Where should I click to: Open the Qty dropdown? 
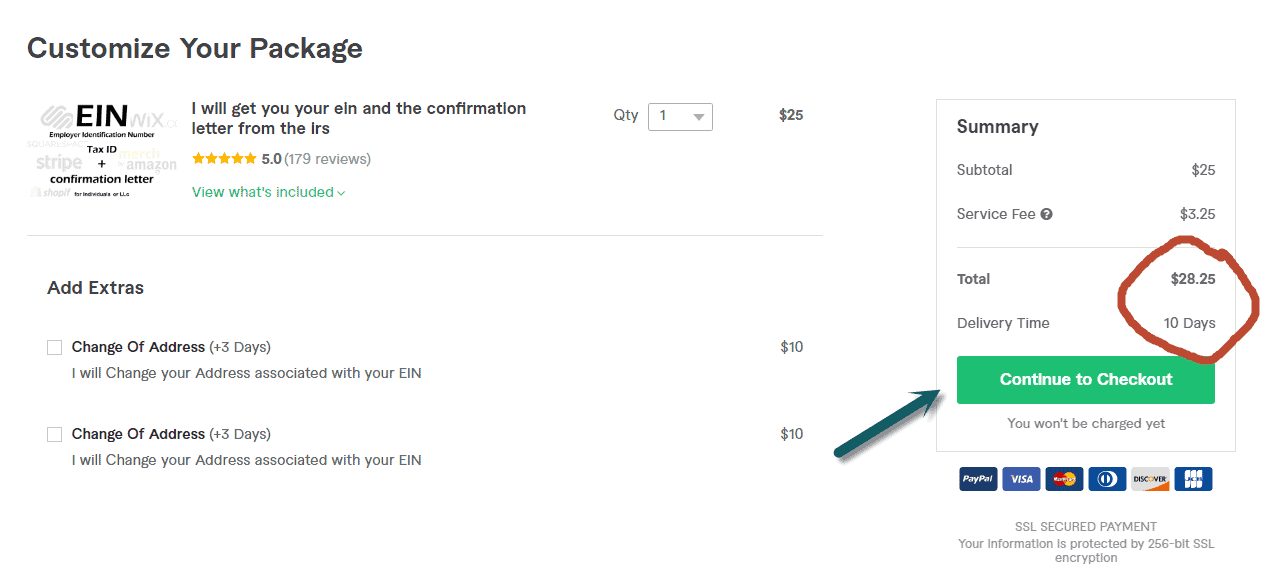[680, 116]
